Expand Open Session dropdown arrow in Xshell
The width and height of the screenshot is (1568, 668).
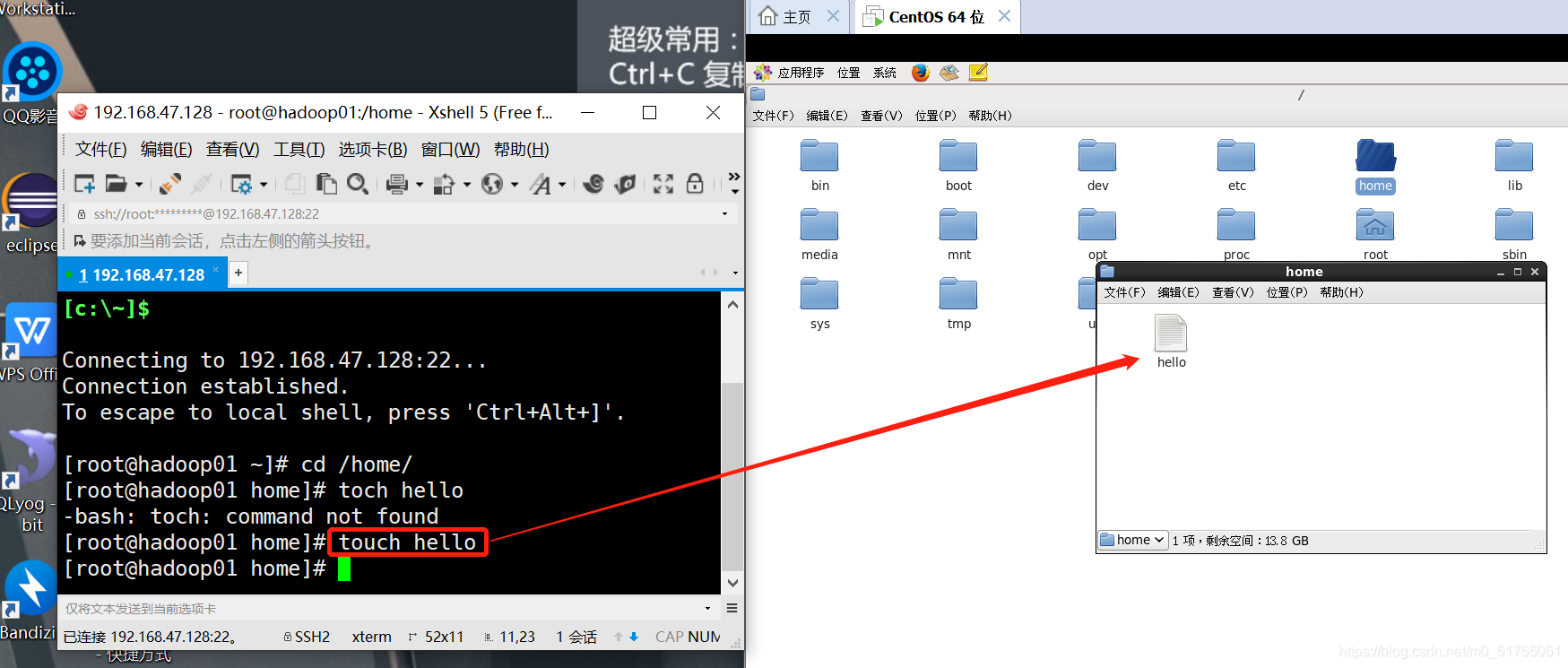[139, 185]
